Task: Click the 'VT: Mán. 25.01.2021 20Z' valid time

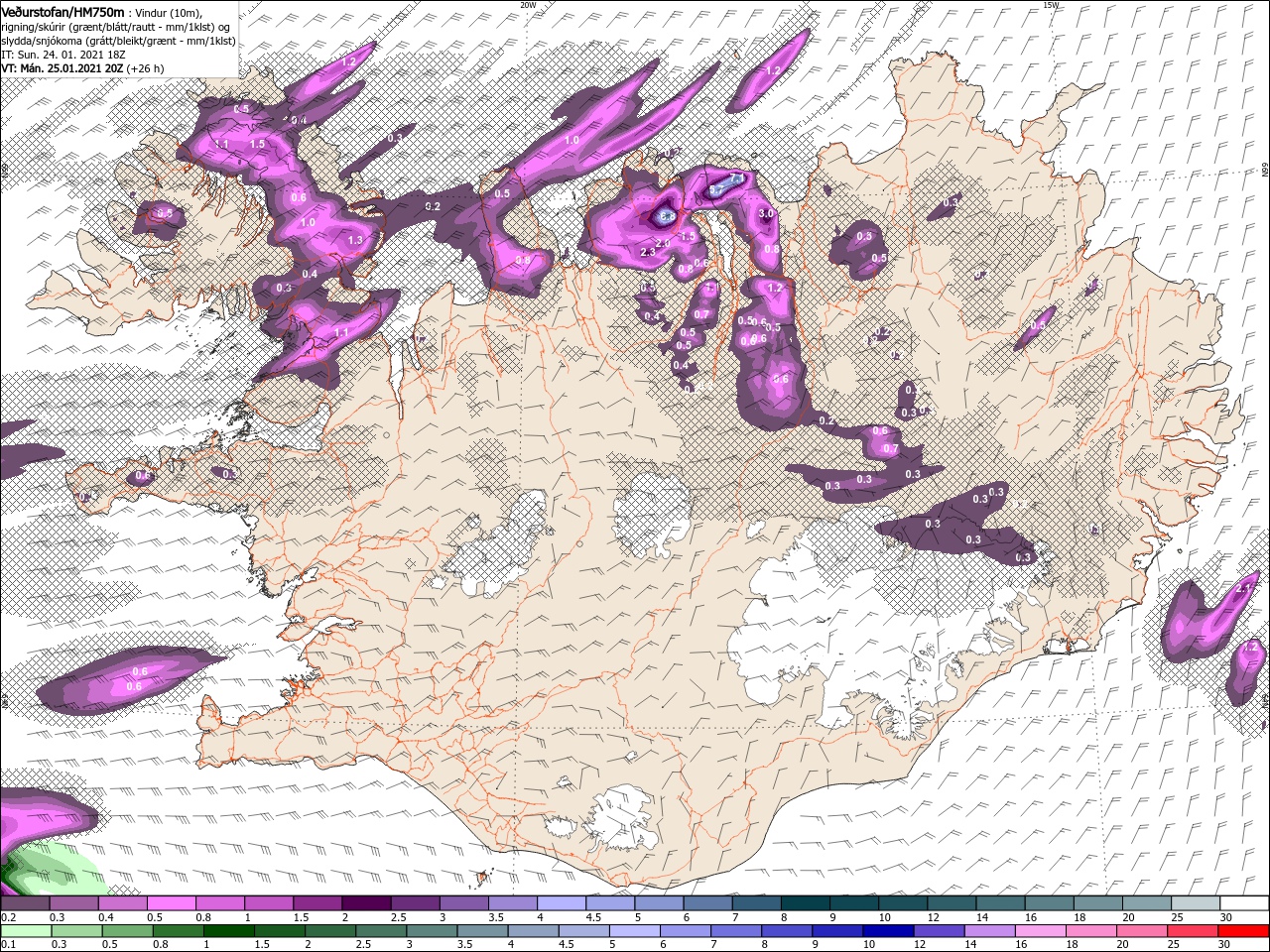Action: tap(62, 68)
